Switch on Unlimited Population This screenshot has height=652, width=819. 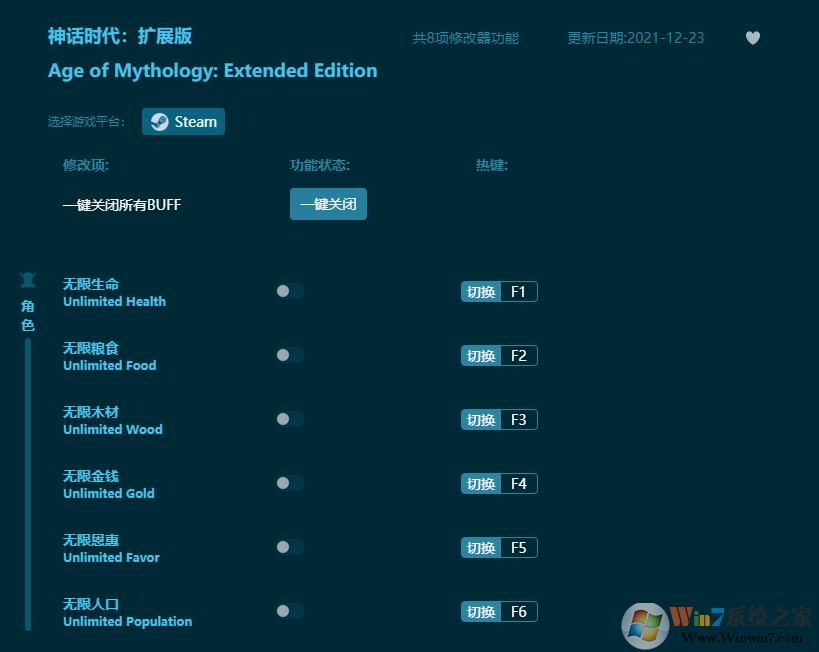point(289,611)
